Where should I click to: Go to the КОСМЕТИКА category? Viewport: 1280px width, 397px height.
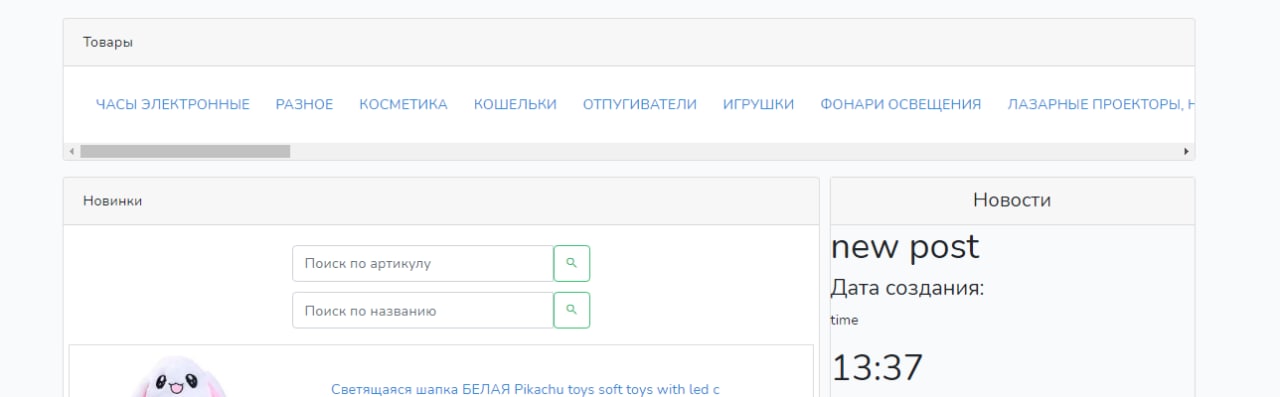point(403,104)
